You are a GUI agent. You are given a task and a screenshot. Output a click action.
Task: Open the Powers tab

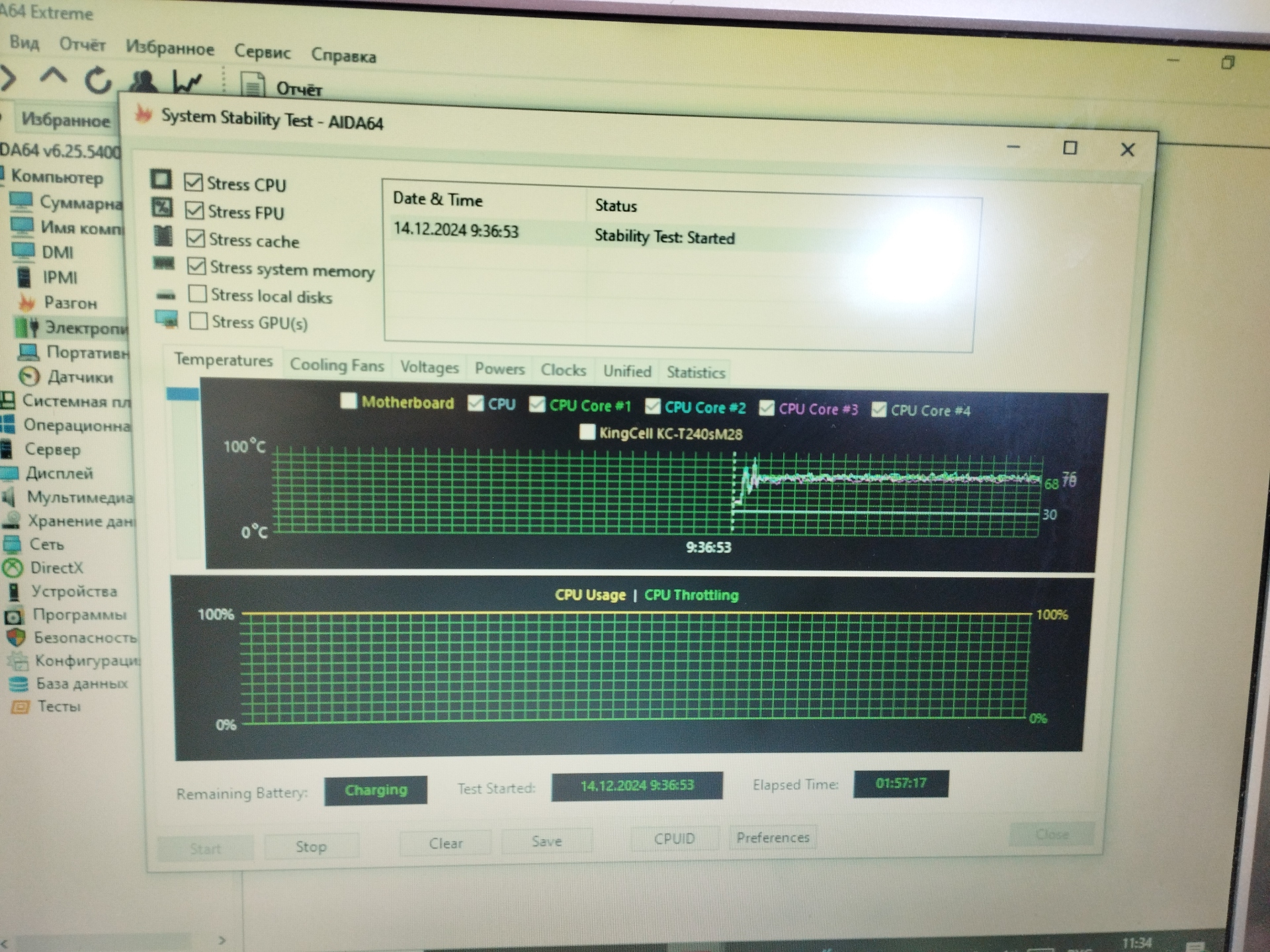click(x=499, y=368)
